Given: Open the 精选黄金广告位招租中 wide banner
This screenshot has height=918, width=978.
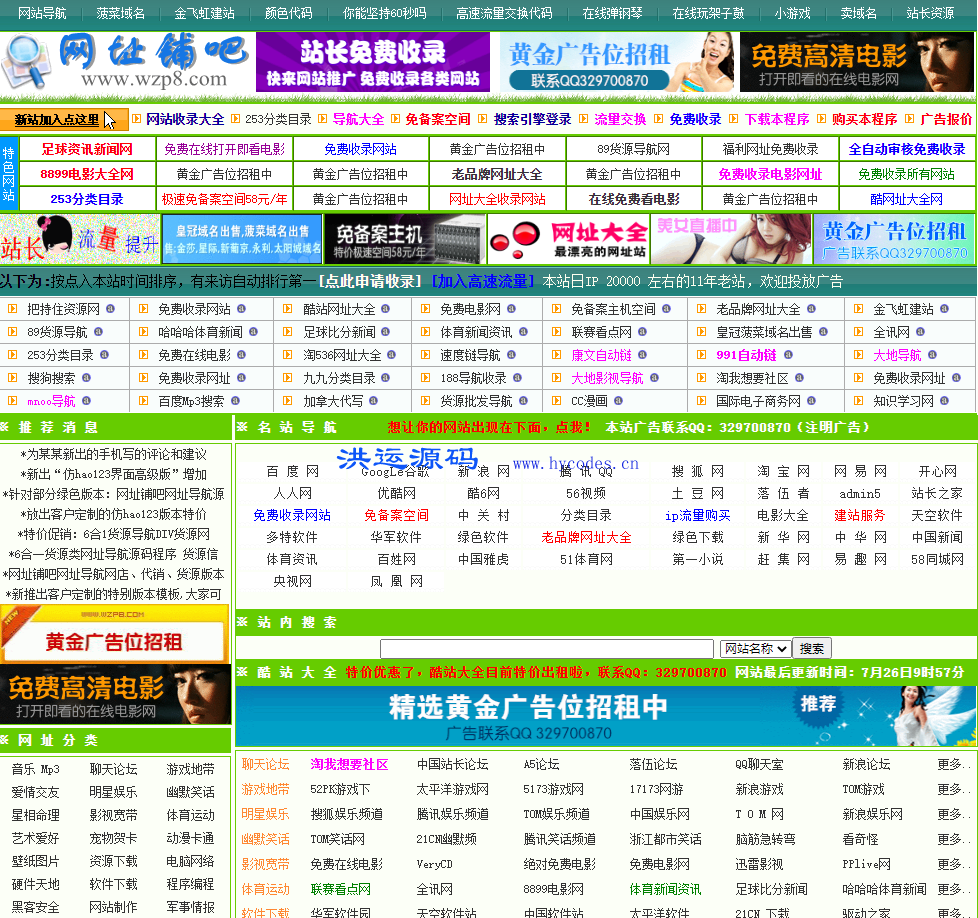Looking at the screenshot, I should [x=606, y=716].
